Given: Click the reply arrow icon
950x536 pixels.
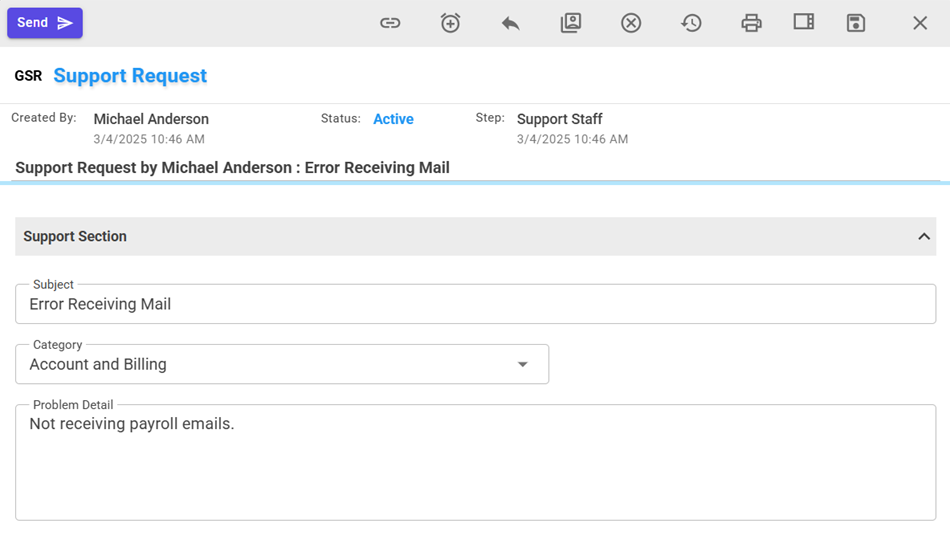Looking at the screenshot, I should (x=510, y=23).
